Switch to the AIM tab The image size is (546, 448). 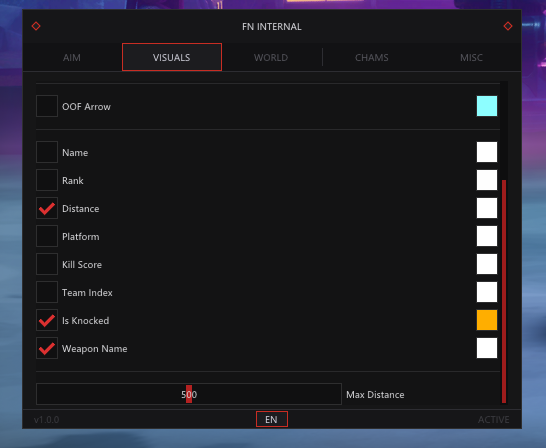(x=72, y=57)
